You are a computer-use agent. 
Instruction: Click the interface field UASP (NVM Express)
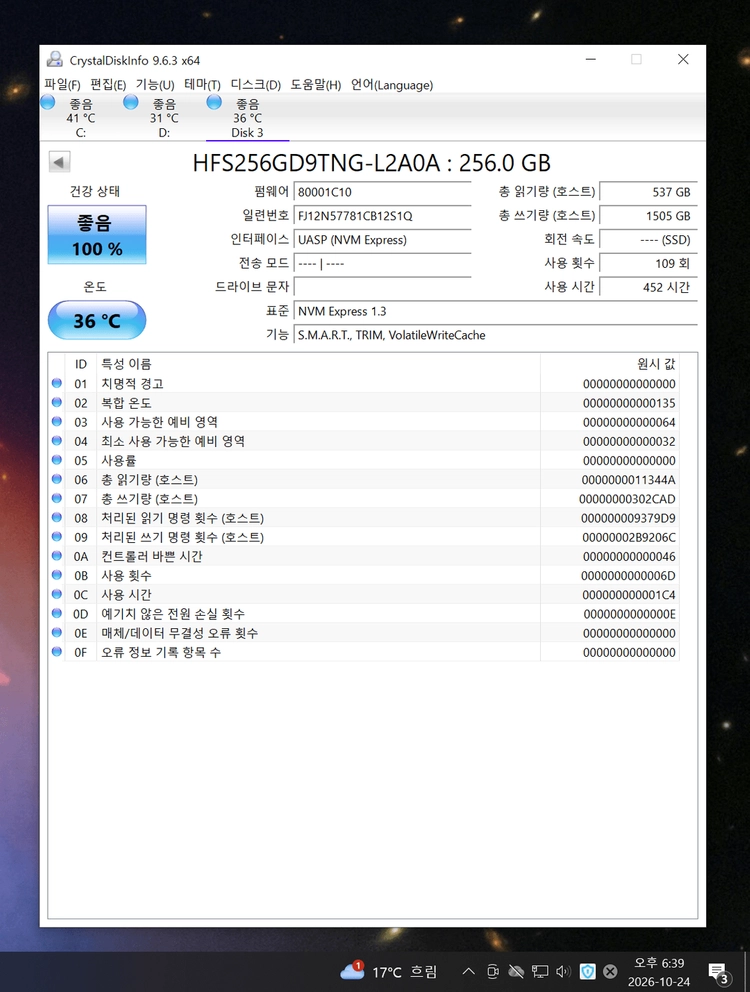(382, 240)
